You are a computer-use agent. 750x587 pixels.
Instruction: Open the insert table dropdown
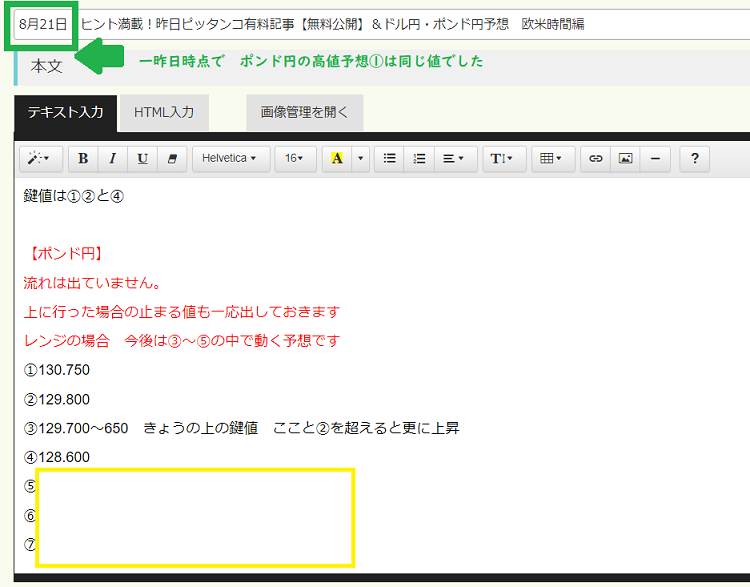[553, 158]
